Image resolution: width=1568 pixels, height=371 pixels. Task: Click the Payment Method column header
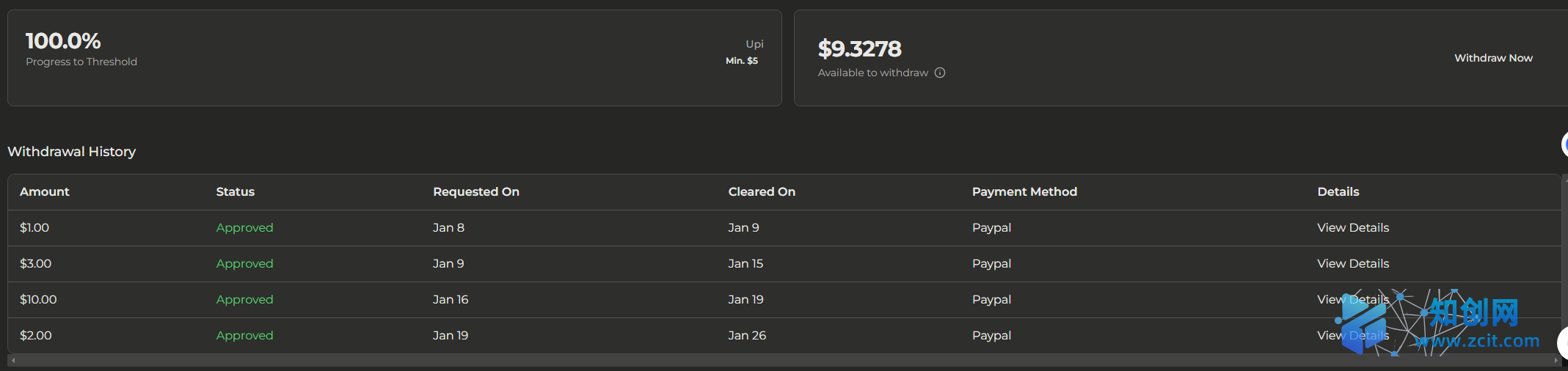click(1024, 192)
